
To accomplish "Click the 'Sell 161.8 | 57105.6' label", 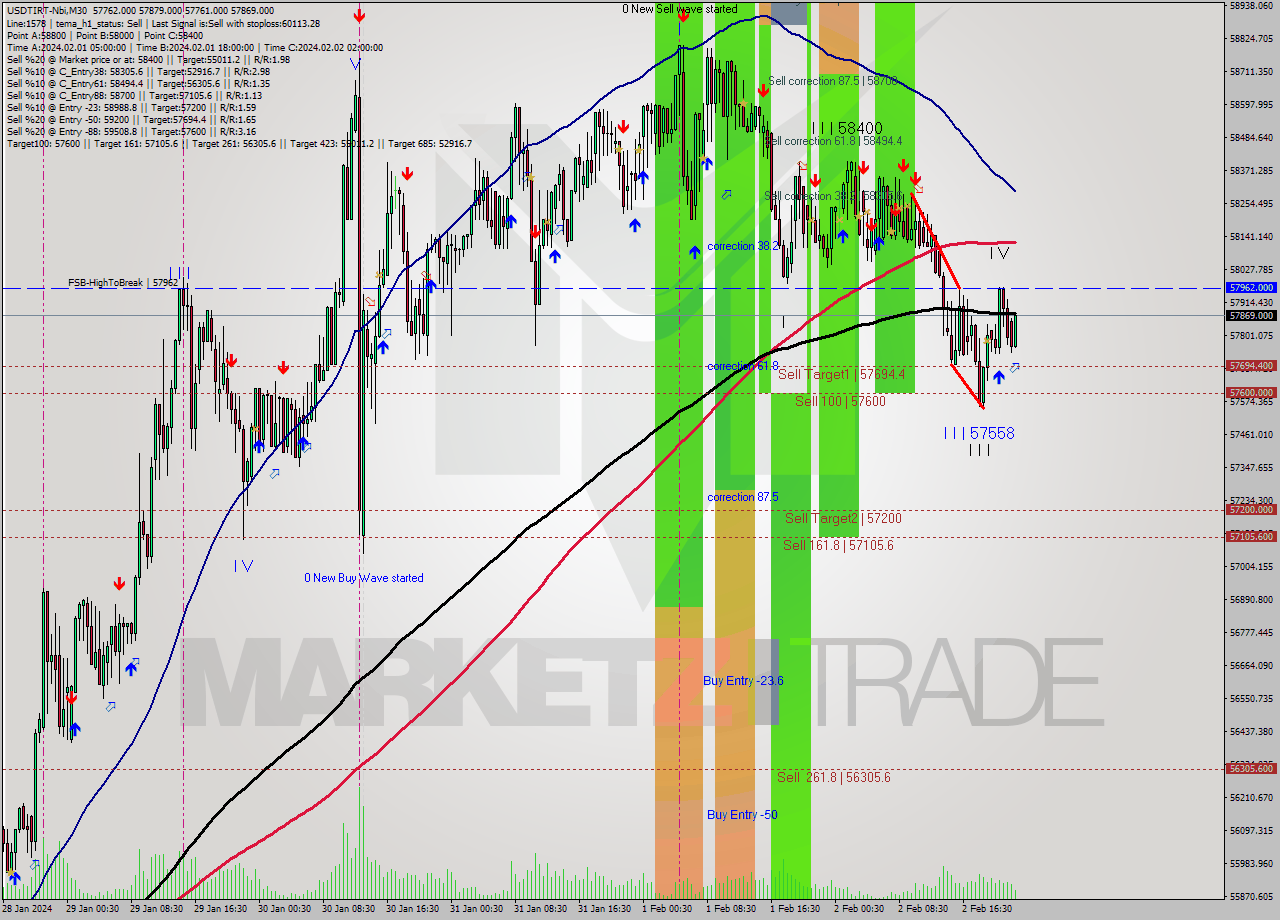I will pyautogui.click(x=838, y=545).
